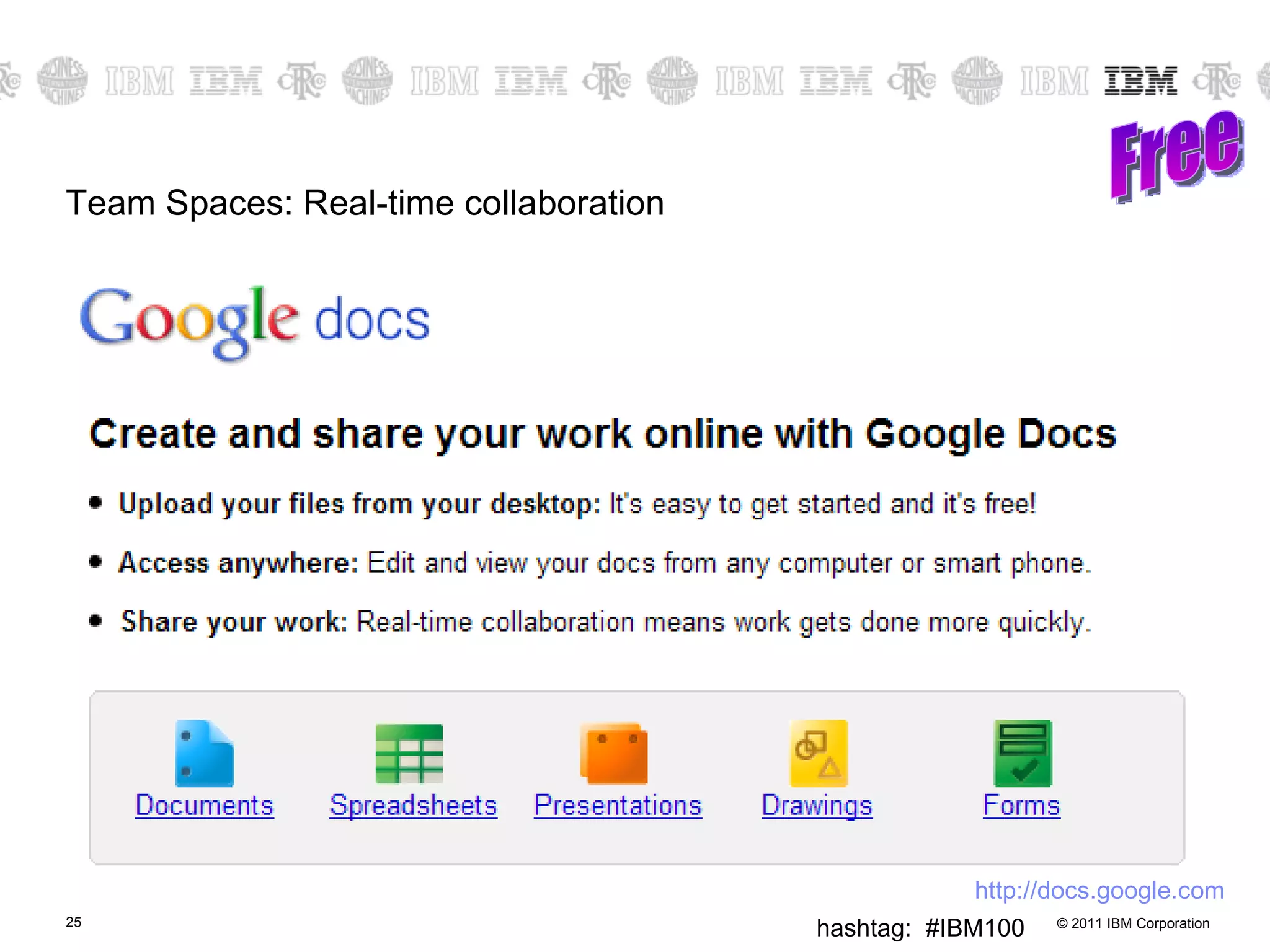Click the slide title 'Team Spaces: Real-time collaboration'
1270x952 pixels.
[x=365, y=203]
